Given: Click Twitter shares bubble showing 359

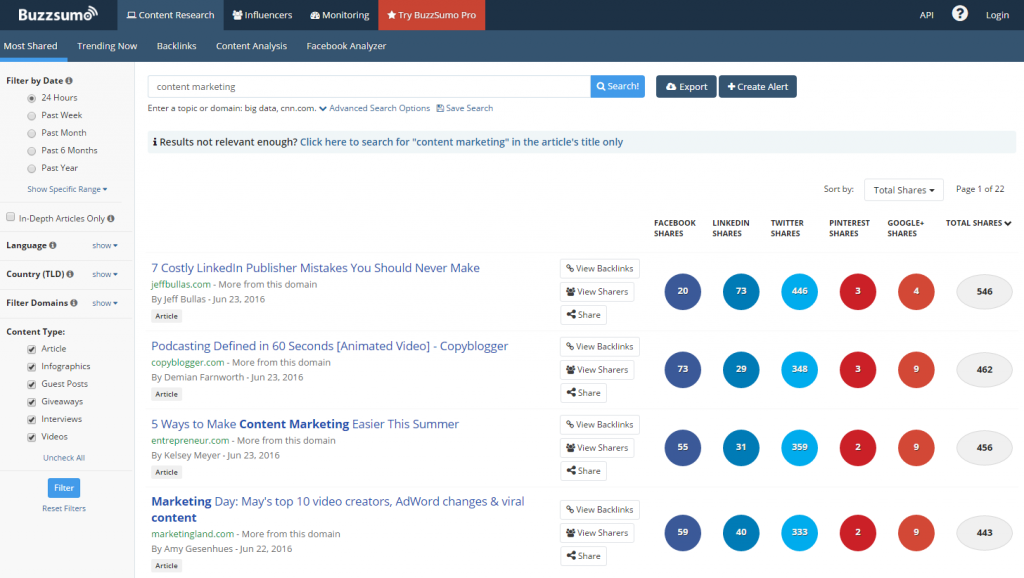Looking at the screenshot, I should (x=799, y=447).
